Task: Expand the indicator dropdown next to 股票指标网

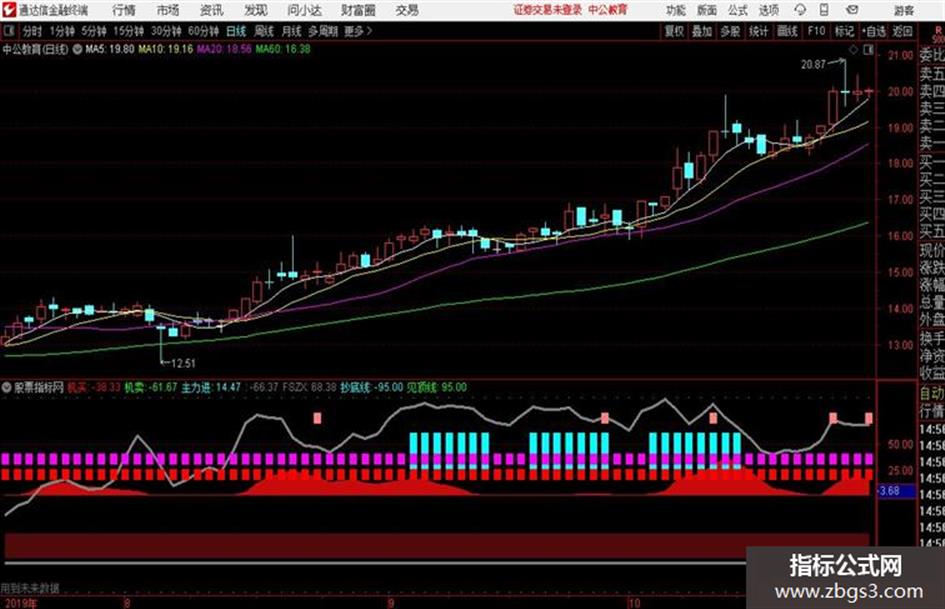Action: pyautogui.click(x=6, y=388)
